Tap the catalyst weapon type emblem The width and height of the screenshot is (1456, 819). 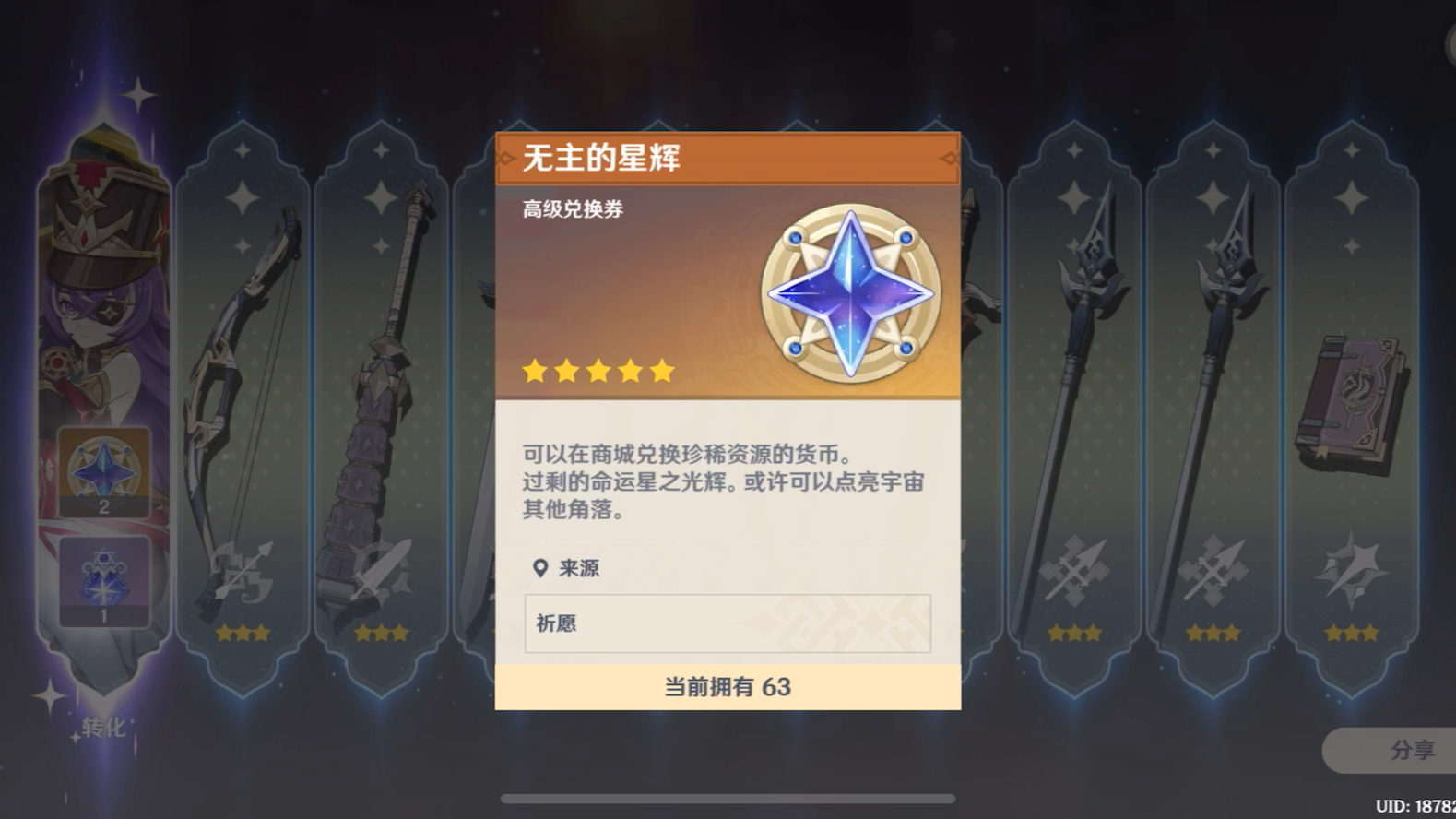click(x=1352, y=573)
